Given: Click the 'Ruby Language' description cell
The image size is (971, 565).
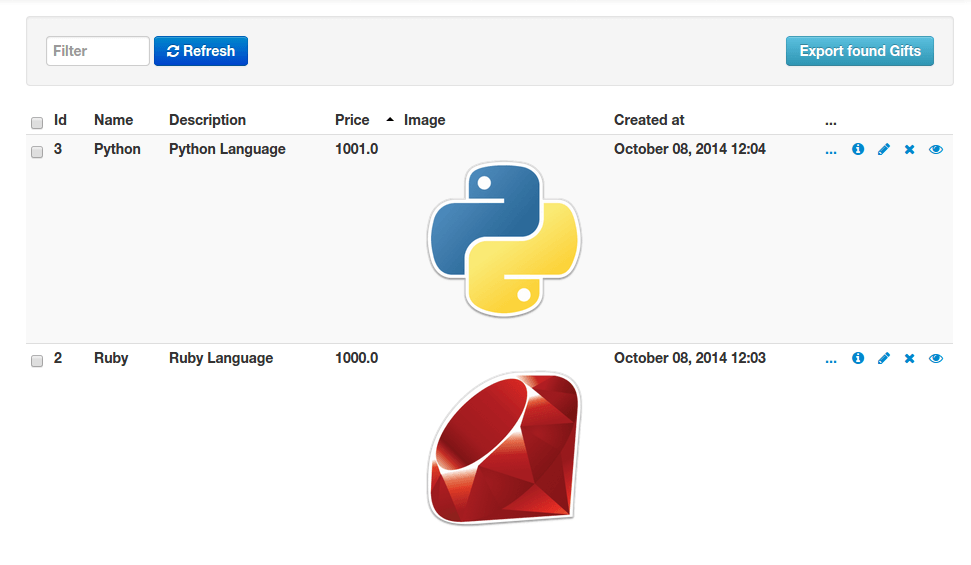Looking at the screenshot, I should 221,358.
